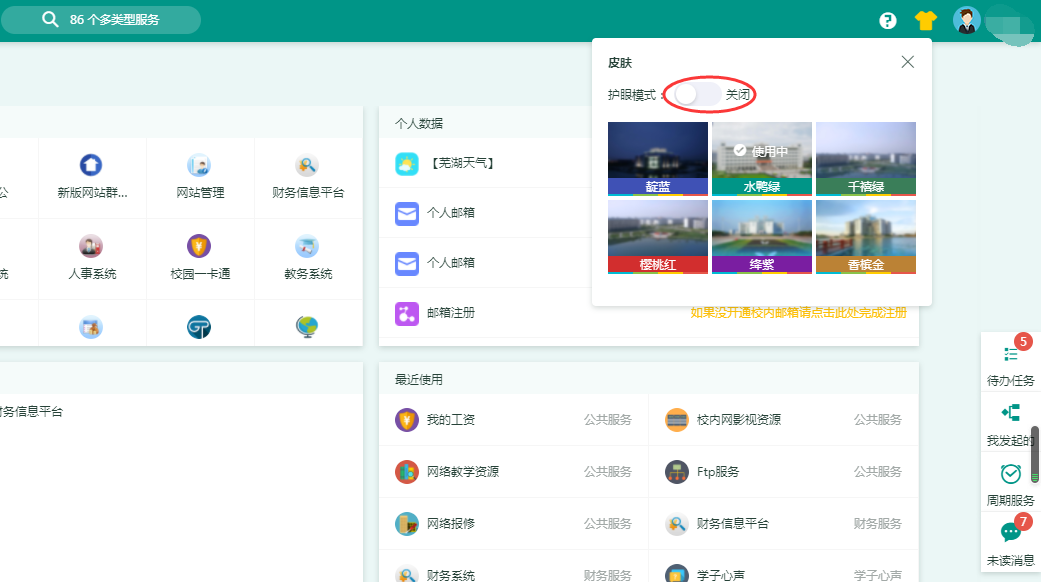
Task: Open 我的工资 in recently used
Action: coord(450,420)
